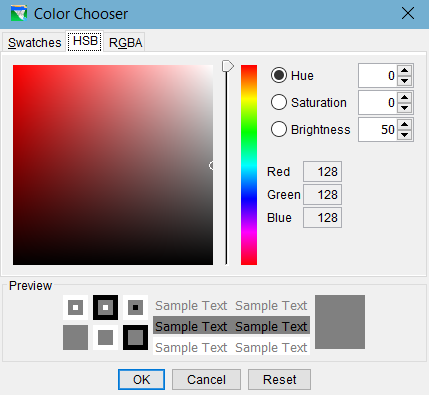Close the Color Chooser dialog
This screenshot has height=395, width=429.
click(x=408, y=14)
